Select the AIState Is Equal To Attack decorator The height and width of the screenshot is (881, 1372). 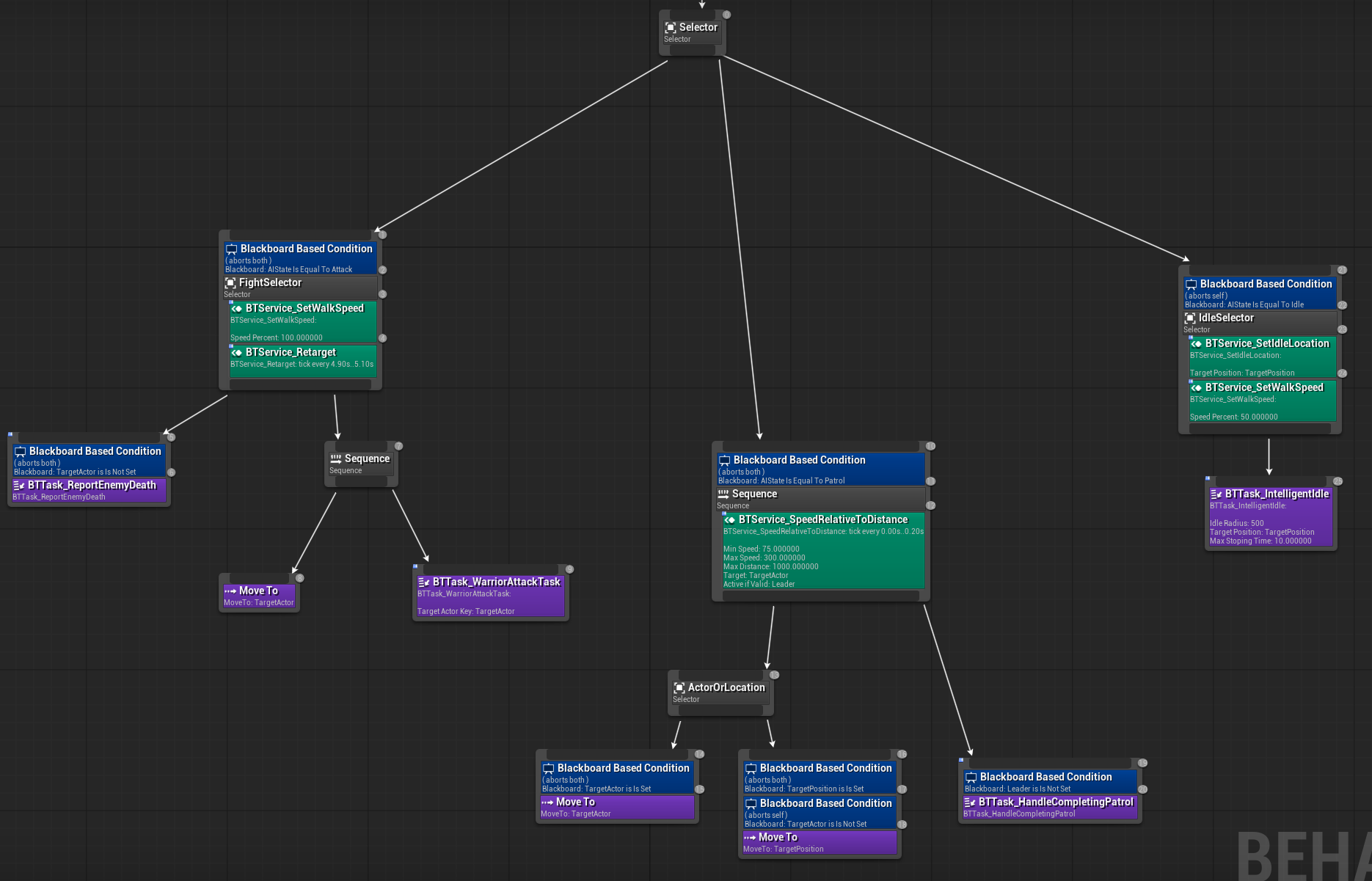click(x=300, y=258)
